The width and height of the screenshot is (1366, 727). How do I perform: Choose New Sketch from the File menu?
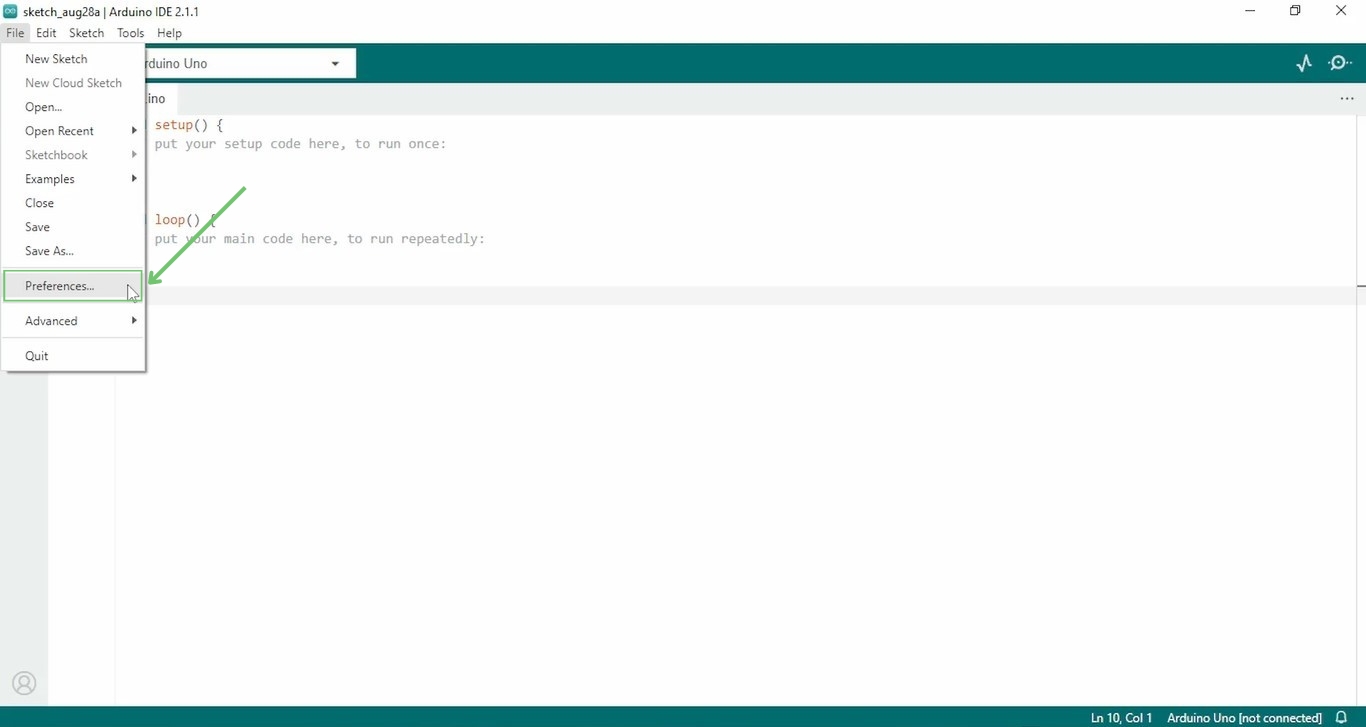[x=55, y=58]
